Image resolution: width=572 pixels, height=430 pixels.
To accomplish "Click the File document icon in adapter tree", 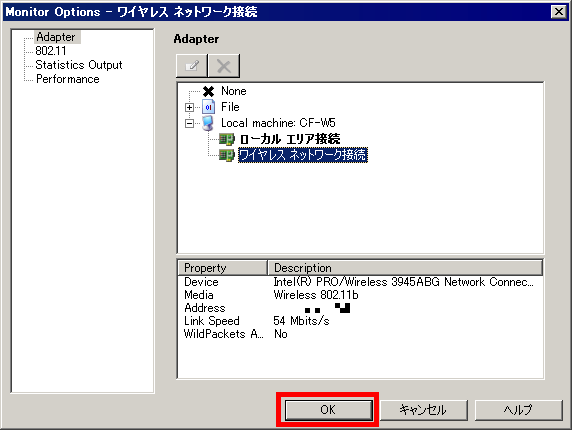I will pos(208,107).
